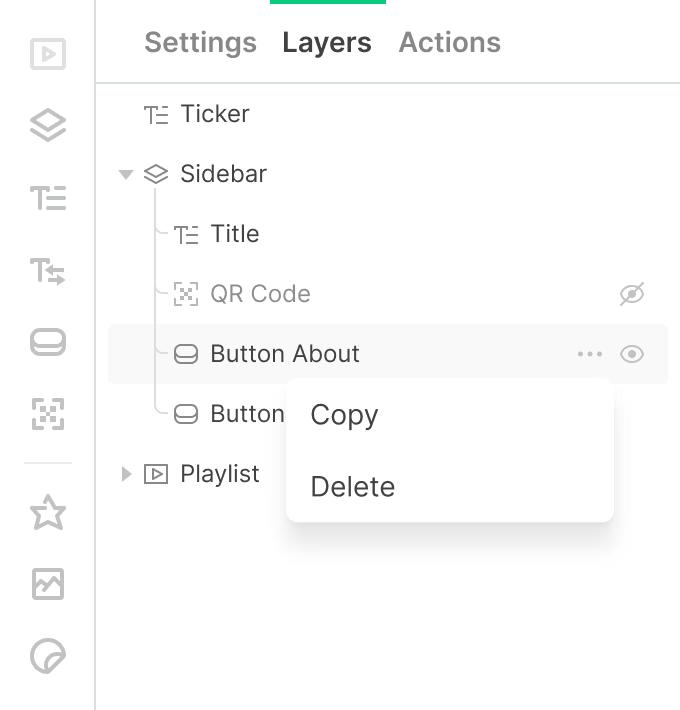Select the QR Code layer name
This screenshot has width=680, height=710.
click(261, 294)
